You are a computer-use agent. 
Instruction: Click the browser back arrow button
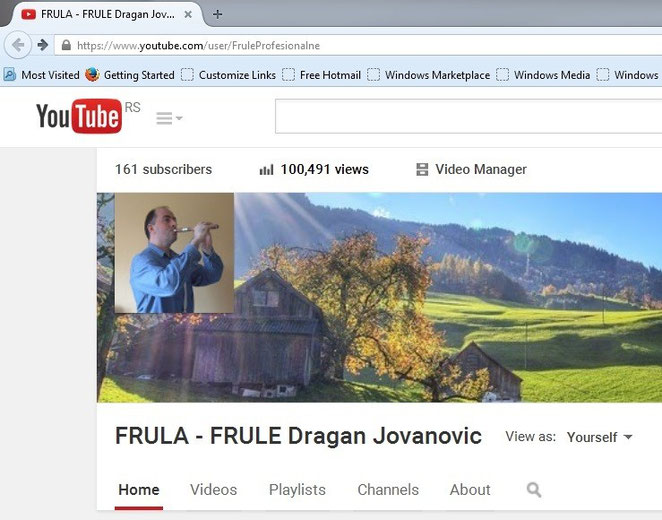(x=18, y=45)
